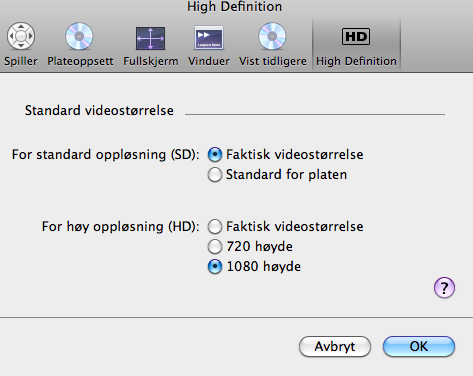Image resolution: width=473 pixels, height=376 pixels.
Task: Select the 1080 høyde radio button
Action: pyautogui.click(x=215, y=267)
